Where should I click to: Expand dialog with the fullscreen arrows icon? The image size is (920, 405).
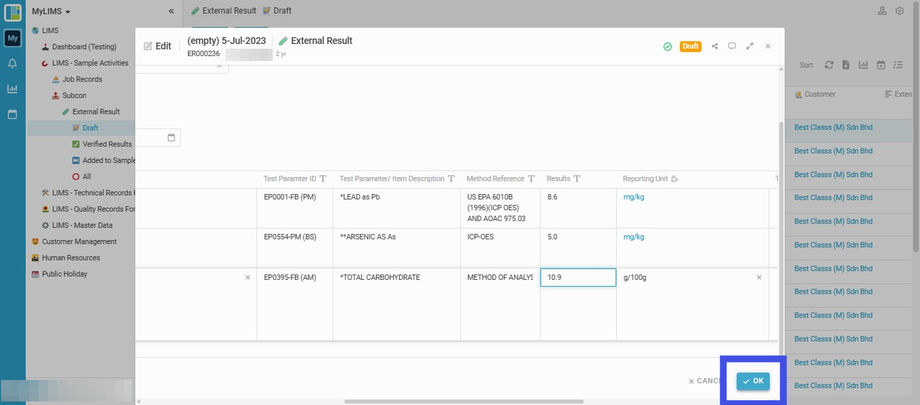[x=749, y=46]
